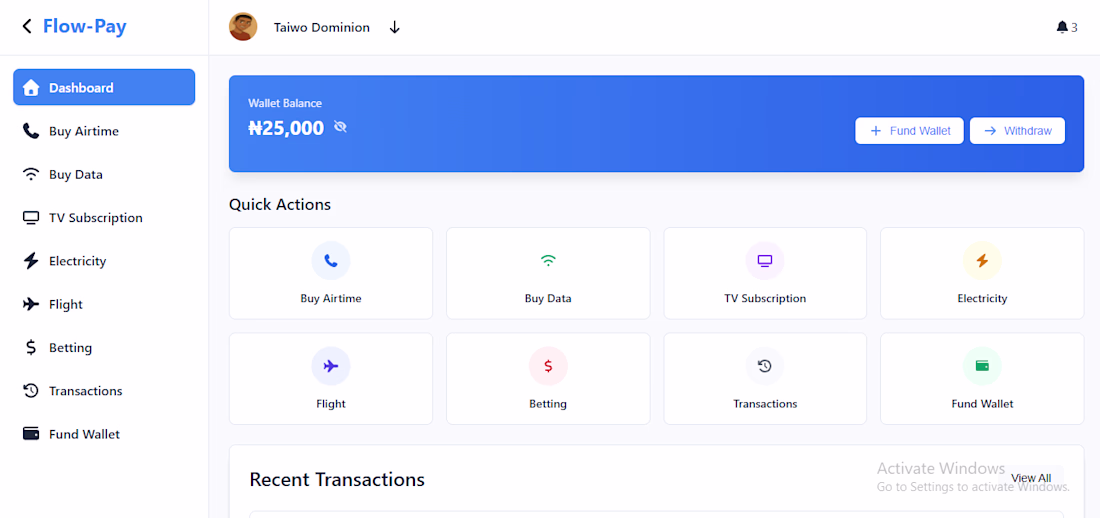Go to TV Subscription in sidebar
Viewport: 1100px width, 518px height.
coord(96,218)
